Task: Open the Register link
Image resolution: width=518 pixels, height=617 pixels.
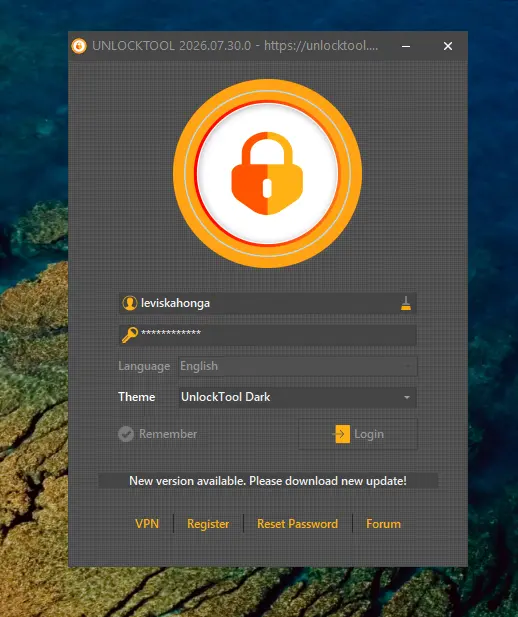Action: pyautogui.click(x=208, y=524)
